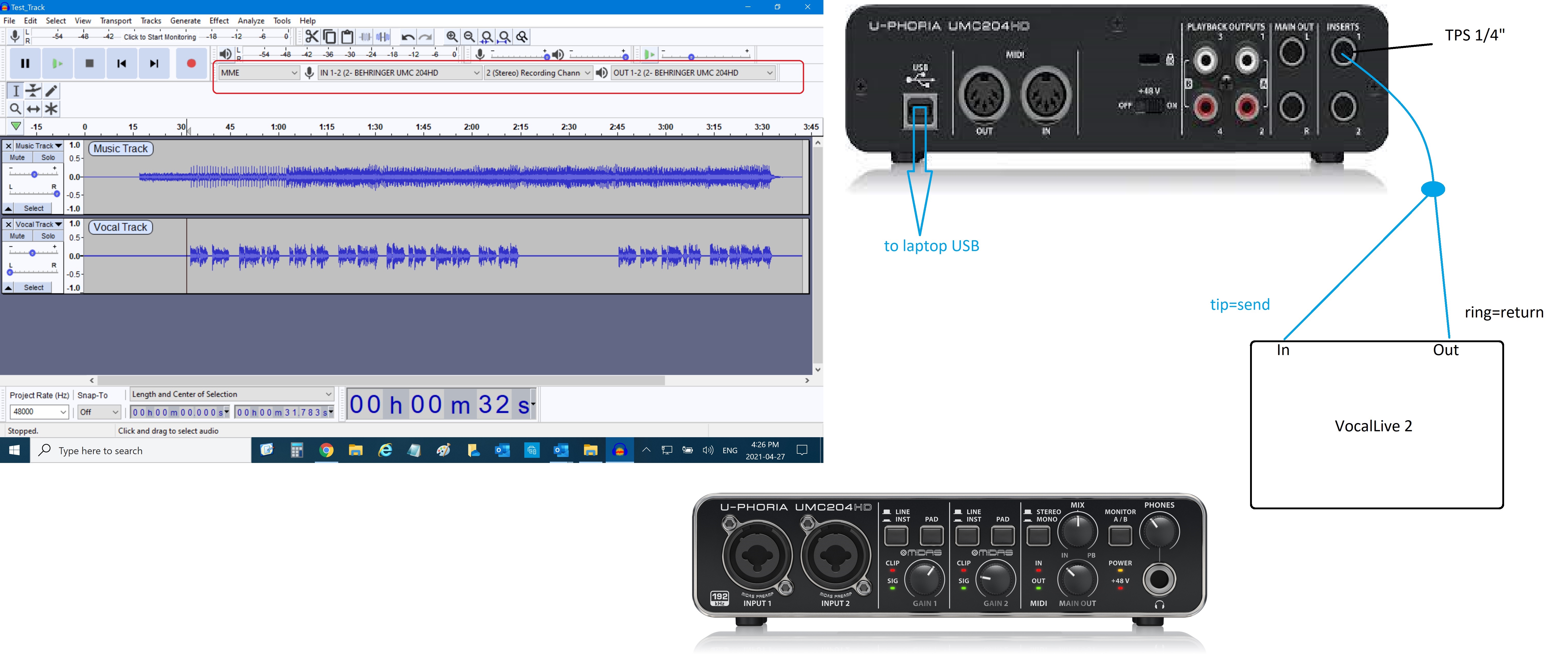Screen dimensions: 1568x654
Task: Click the Paste clipboard icon
Action: (347, 37)
